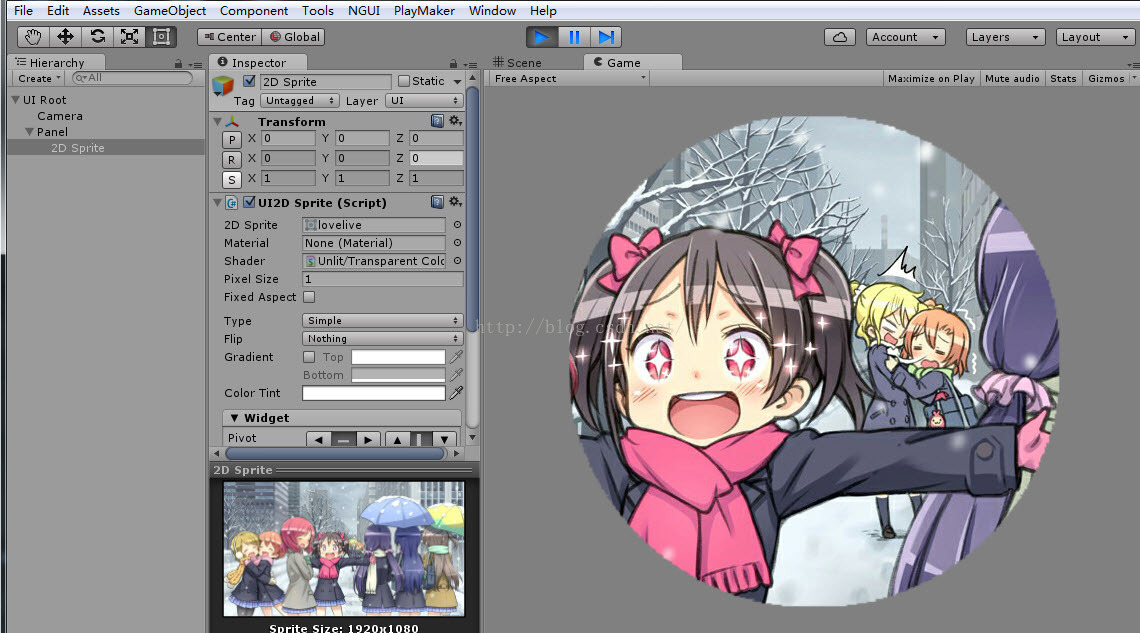
Task: Select the Move tool
Action: pos(65,36)
